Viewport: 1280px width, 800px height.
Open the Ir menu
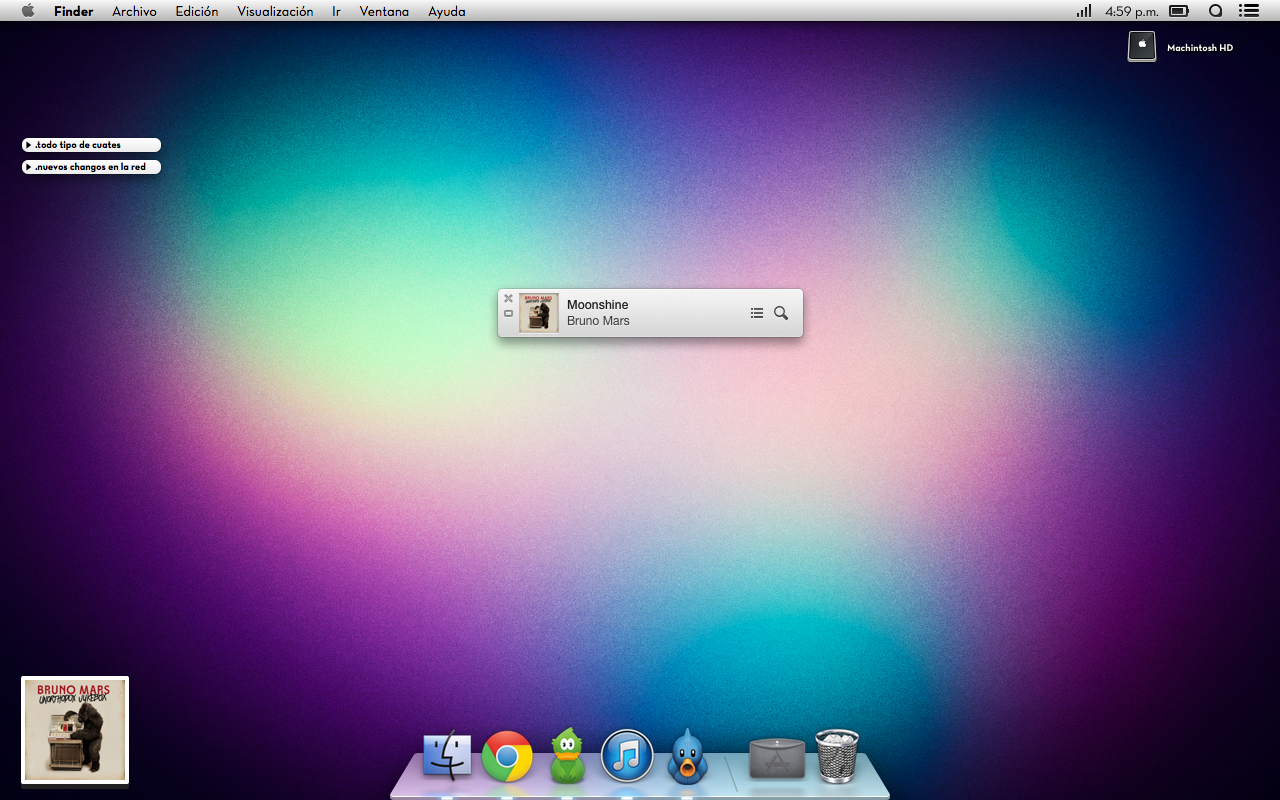point(337,11)
